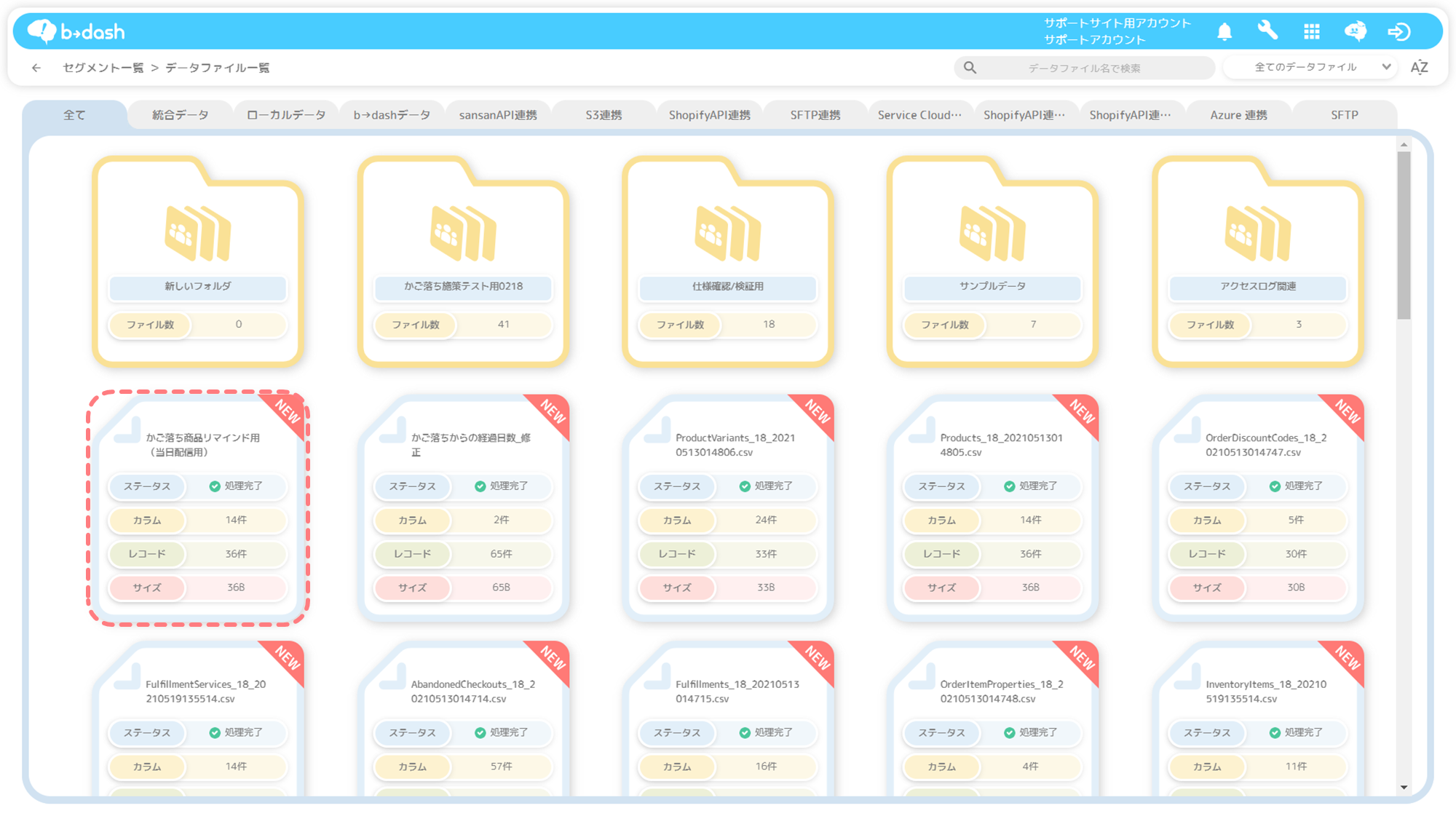1456x819 pixels.
Task: Click file icon of ProductVariants_18 csv
Action: [657, 430]
